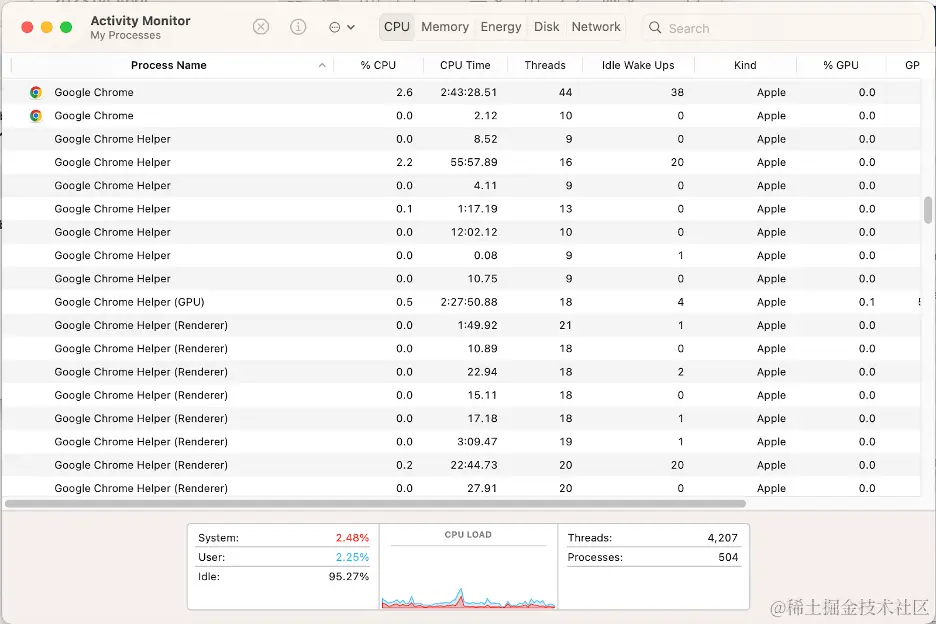
Task: Select Google Chrome Helper row with 1:17.19
Action: click(461, 209)
